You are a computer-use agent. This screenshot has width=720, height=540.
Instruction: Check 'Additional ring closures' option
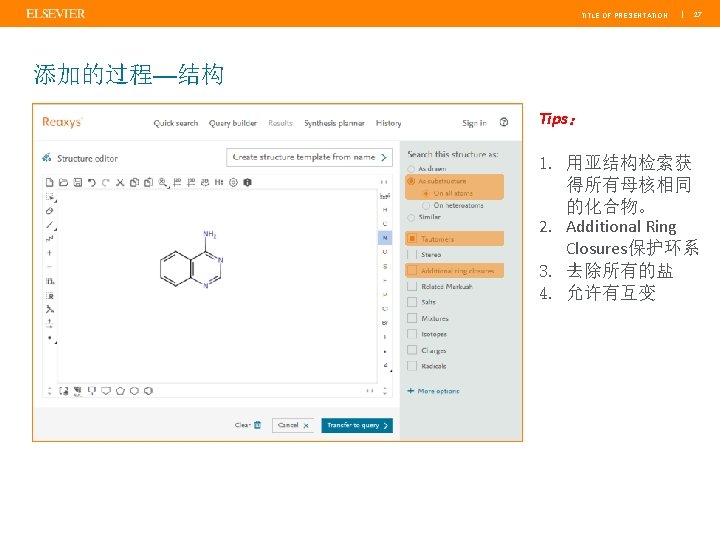click(x=412, y=270)
